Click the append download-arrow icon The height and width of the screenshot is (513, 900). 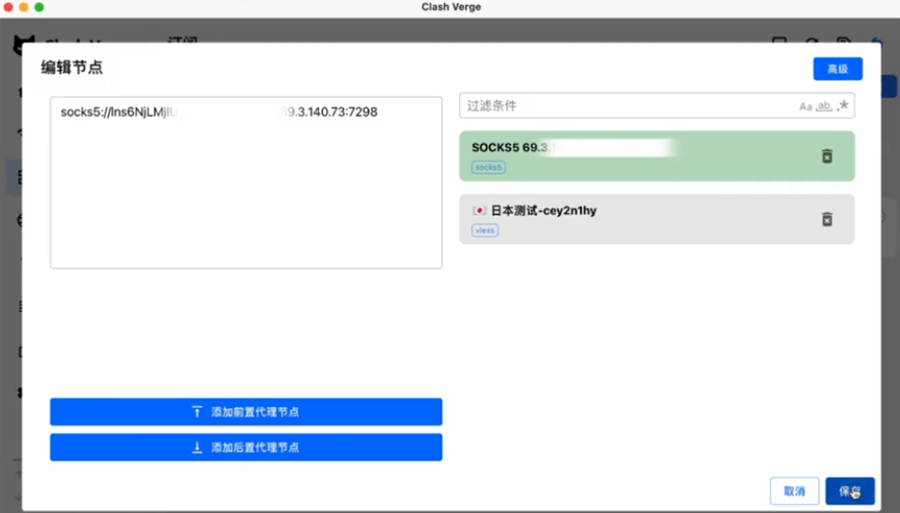pos(197,447)
